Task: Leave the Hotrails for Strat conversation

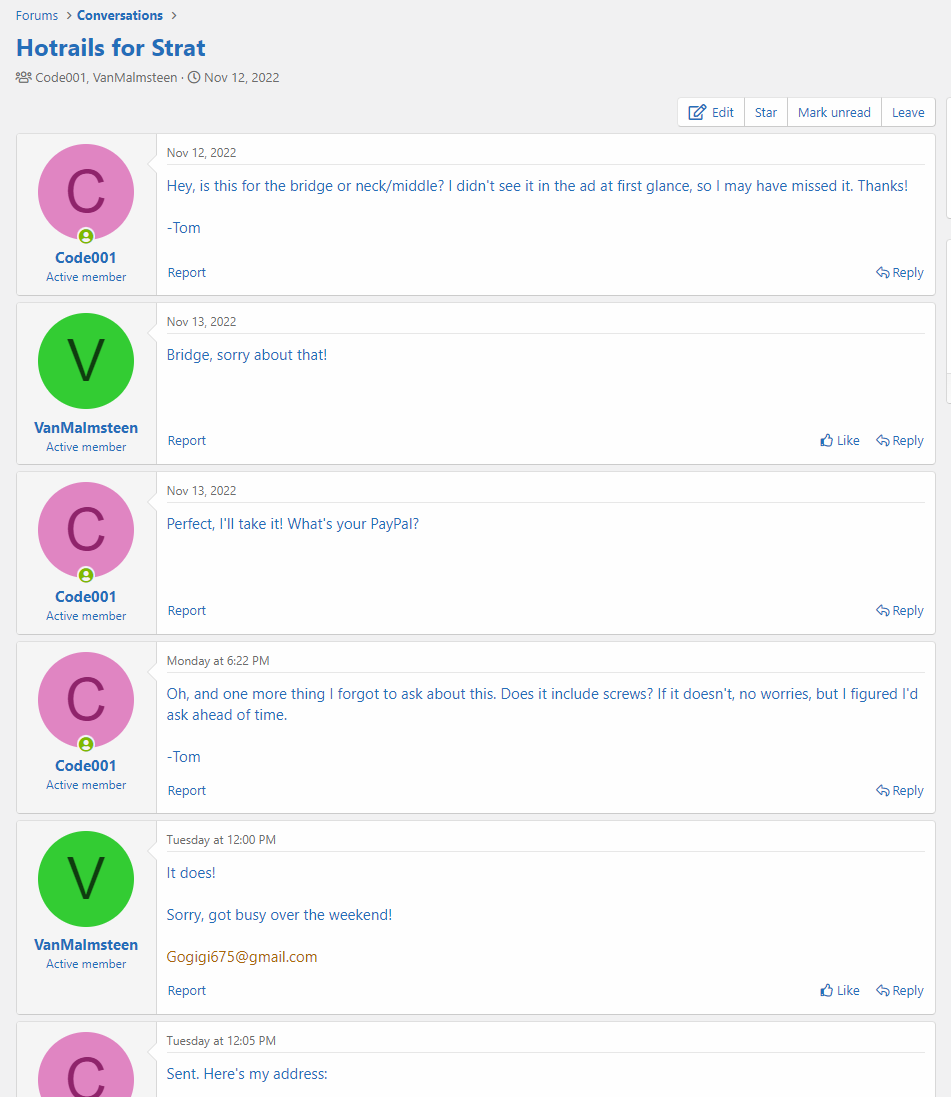Action: click(x=908, y=112)
